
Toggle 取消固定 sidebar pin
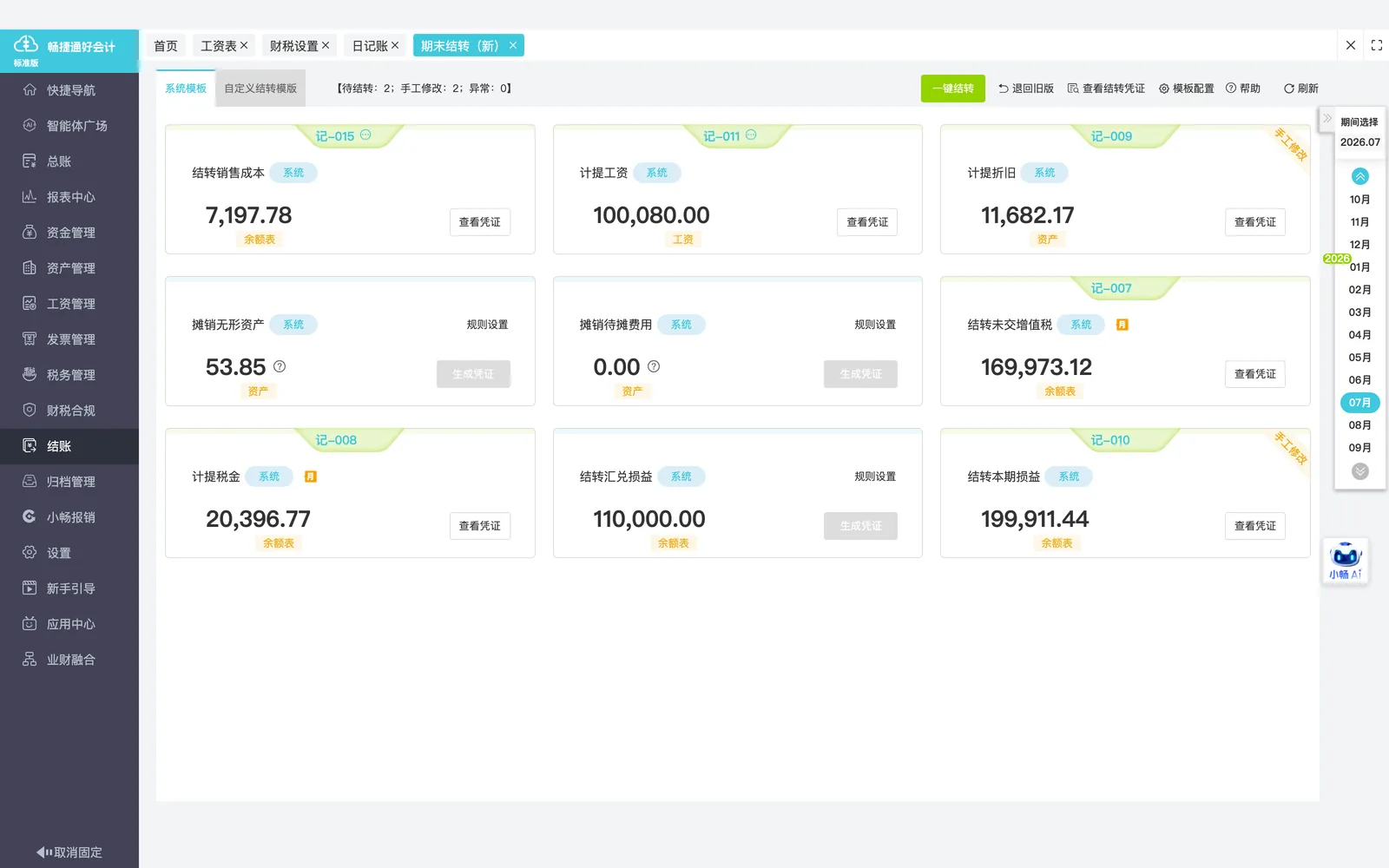pos(69,852)
